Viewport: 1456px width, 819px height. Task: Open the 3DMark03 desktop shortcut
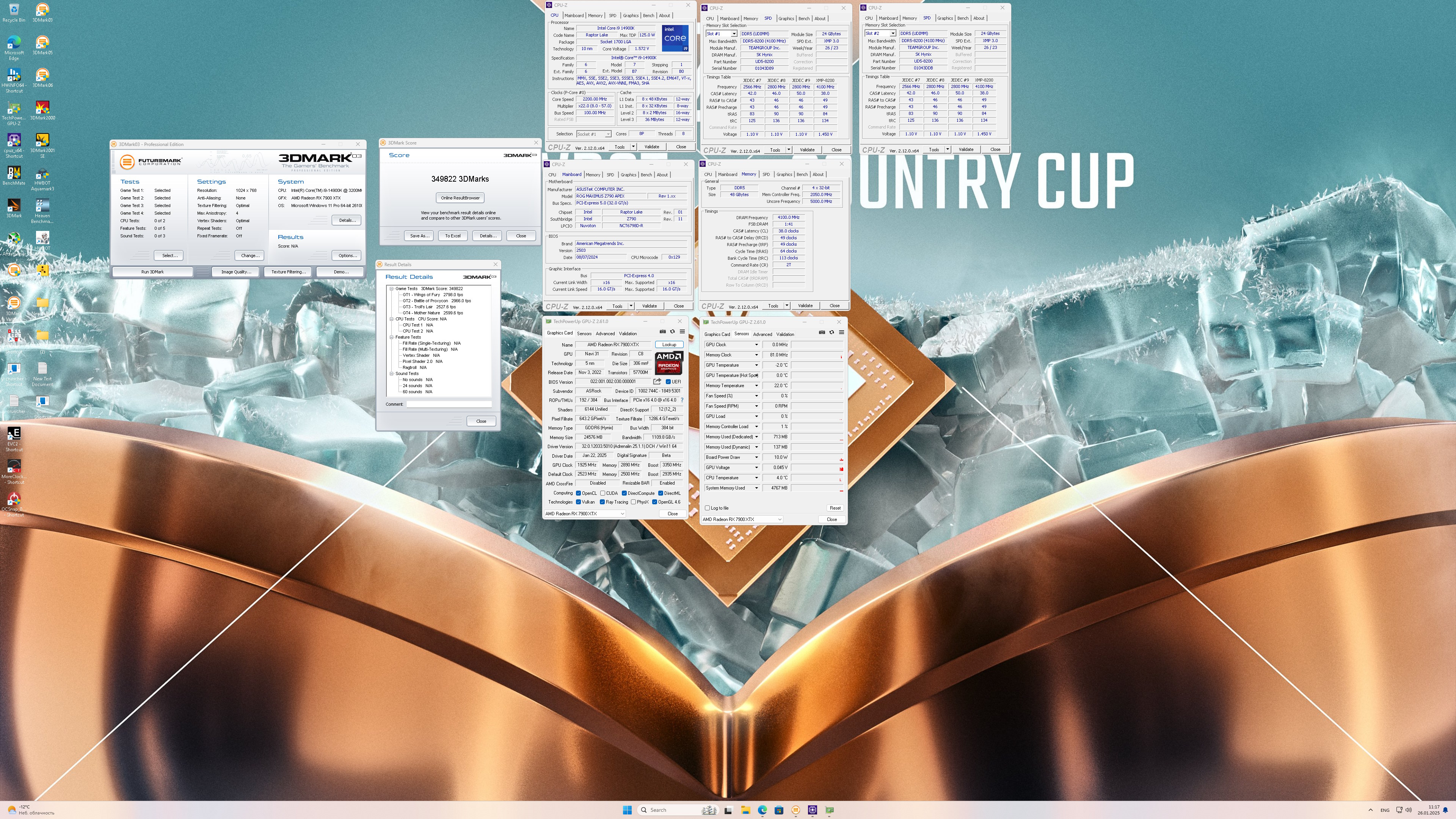pos(42,13)
